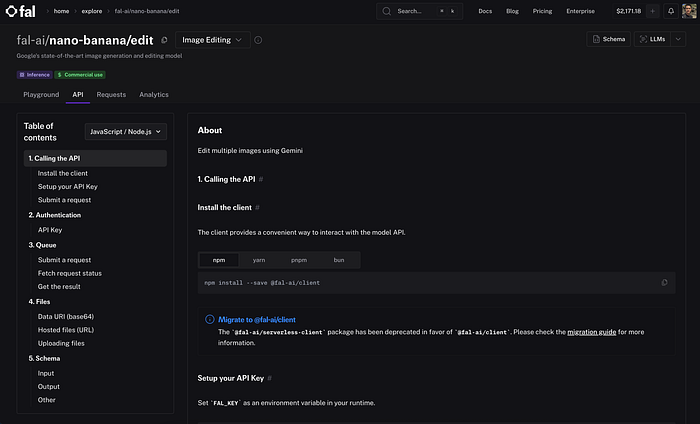Jump to Input in contents
The image size is (700, 424).
click(46, 373)
